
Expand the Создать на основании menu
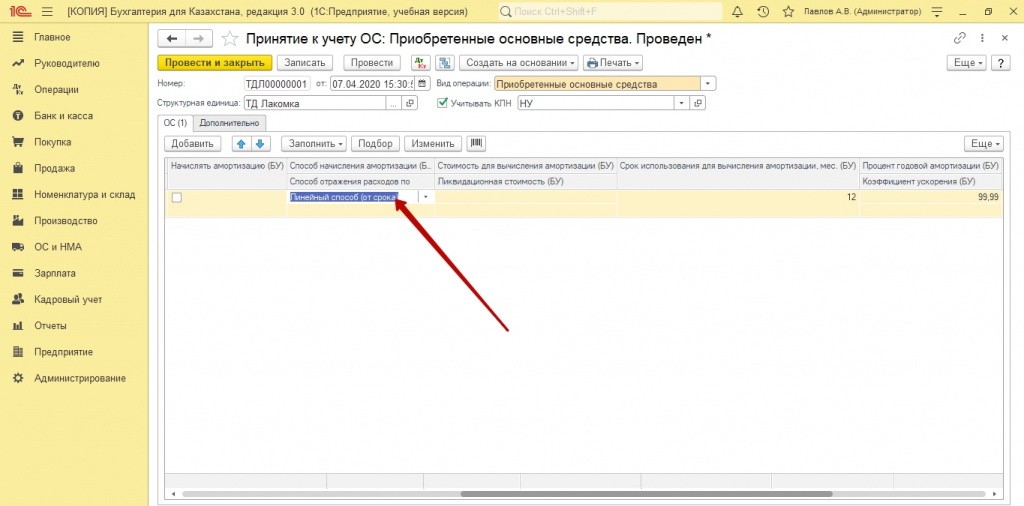pos(519,63)
